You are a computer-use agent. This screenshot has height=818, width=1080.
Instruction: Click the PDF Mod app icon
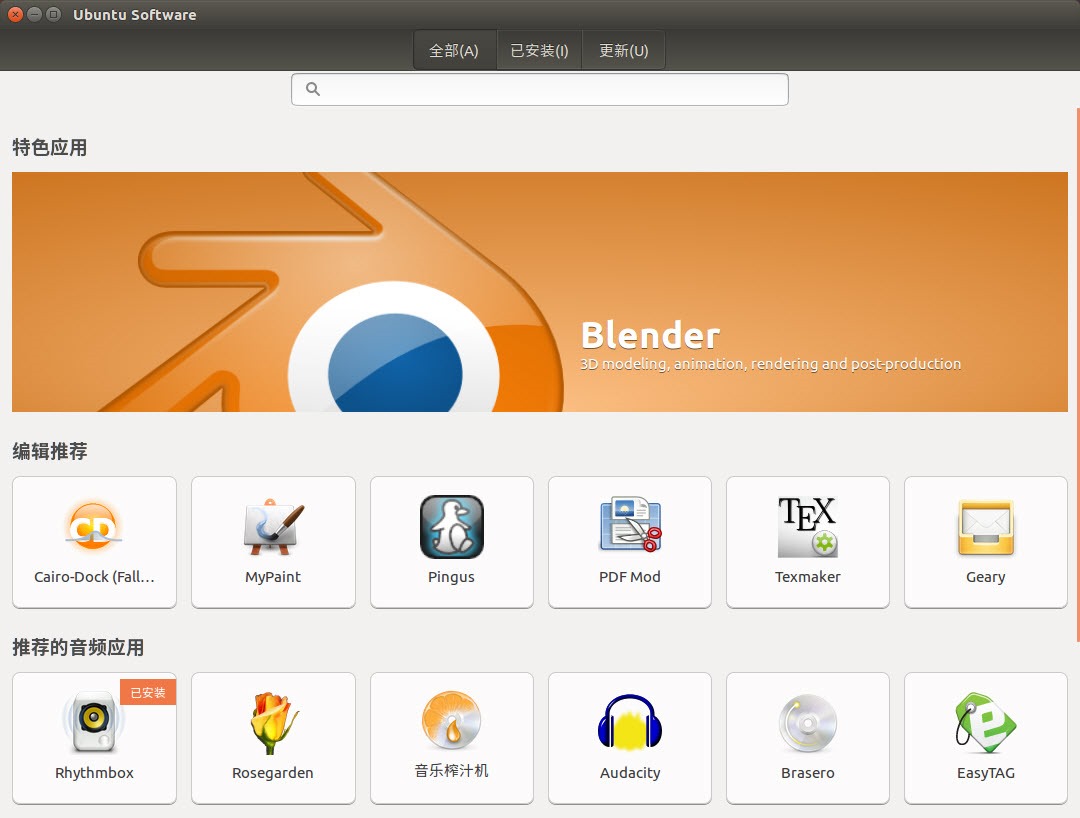point(630,527)
